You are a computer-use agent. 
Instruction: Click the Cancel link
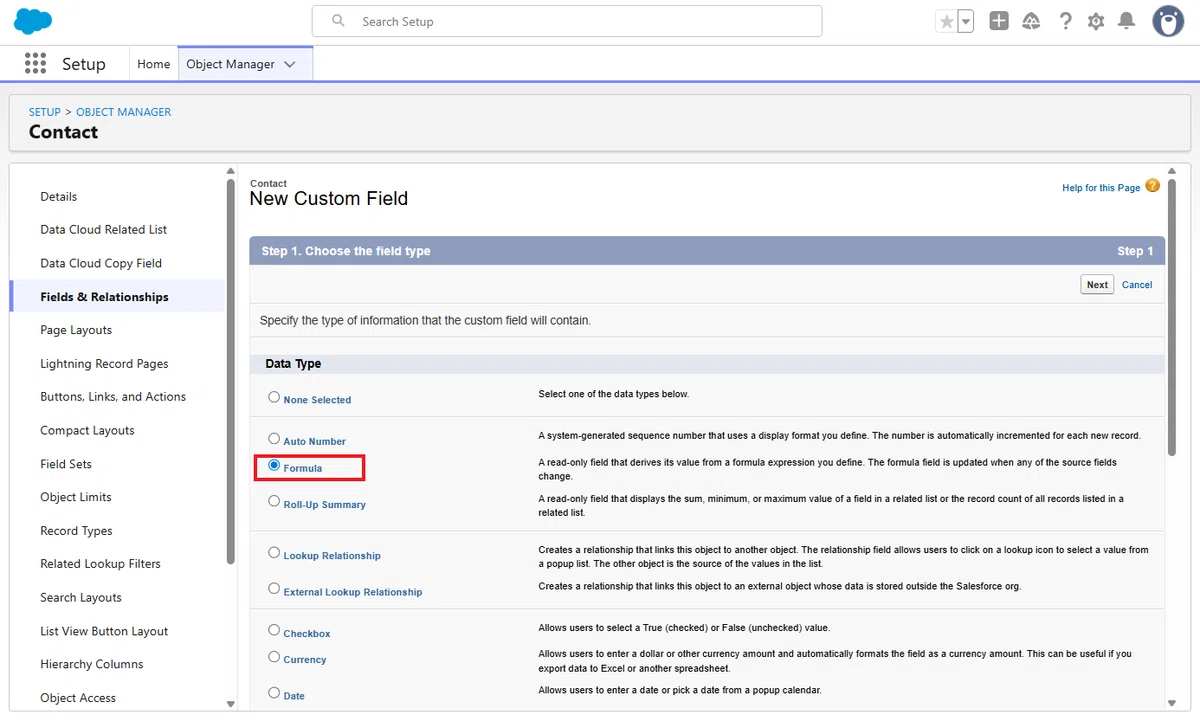[x=1137, y=285]
